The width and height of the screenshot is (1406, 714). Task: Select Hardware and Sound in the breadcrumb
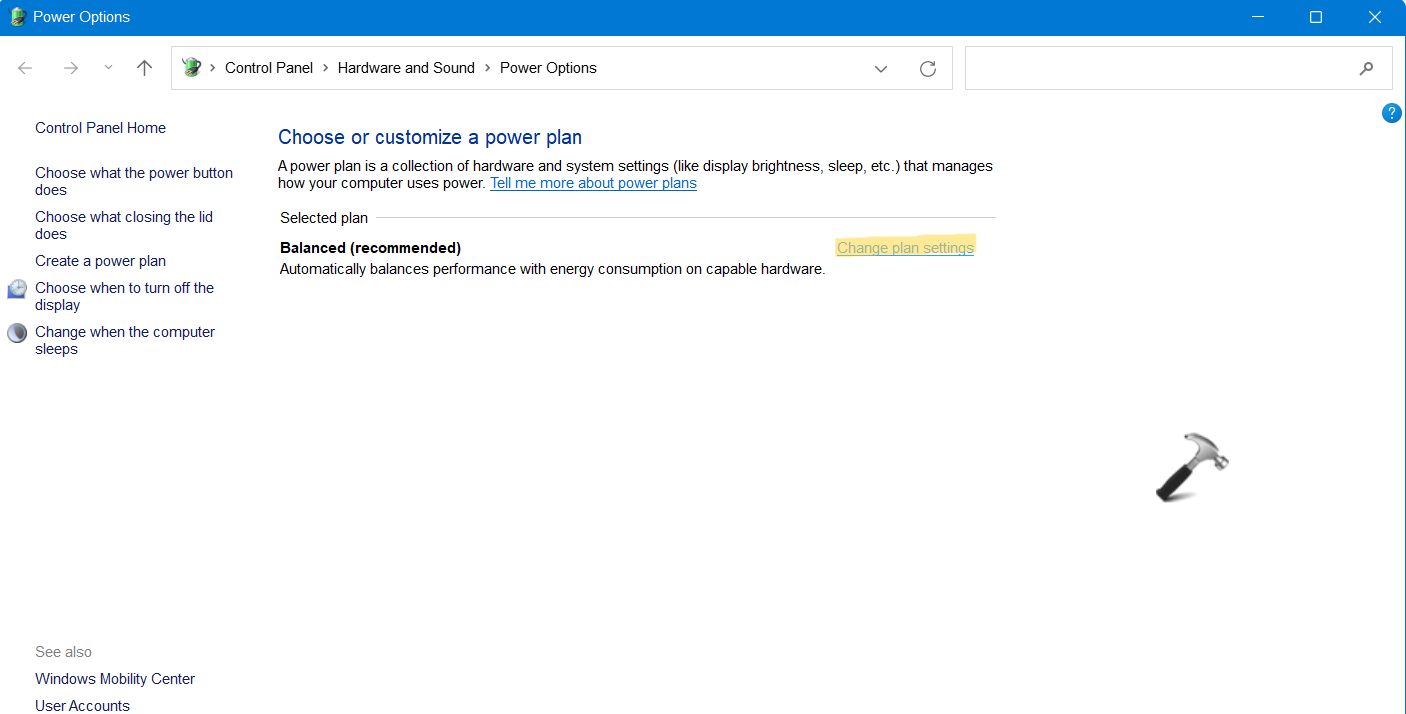406,67
